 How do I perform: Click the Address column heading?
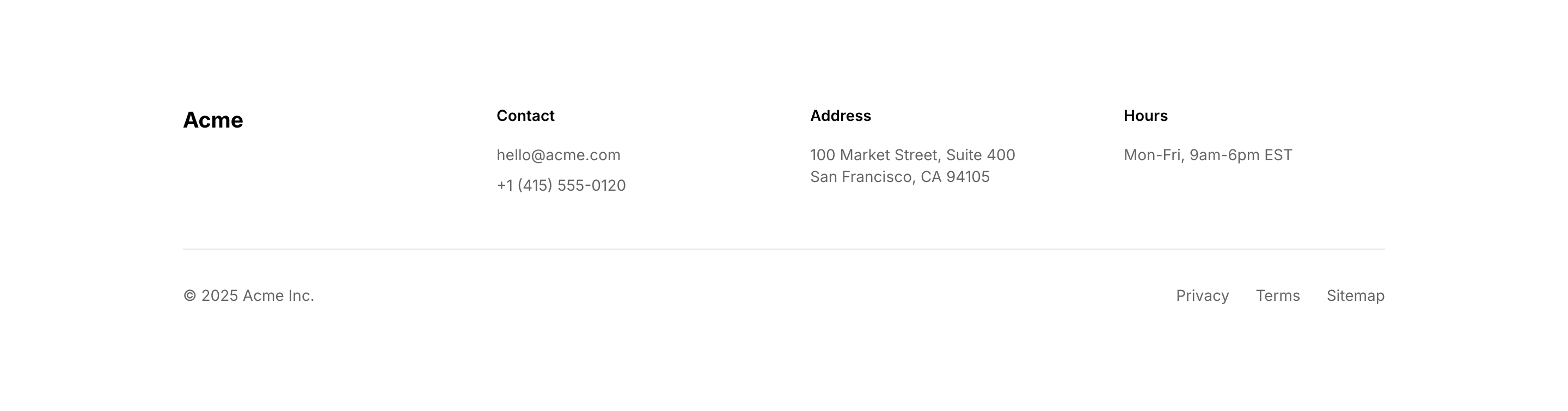840,116
